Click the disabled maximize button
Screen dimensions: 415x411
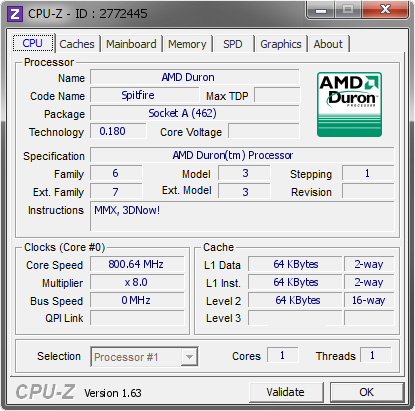348,10
